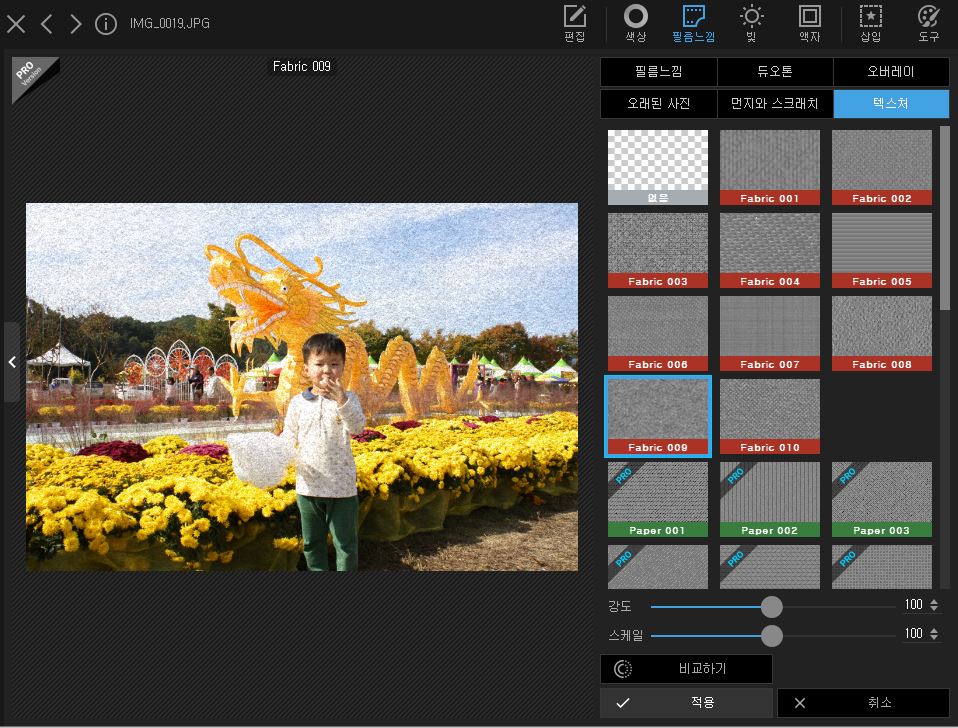The image size is (958, 728).
Task: Open the 편집 edit tool
Action: coord(574,23)
